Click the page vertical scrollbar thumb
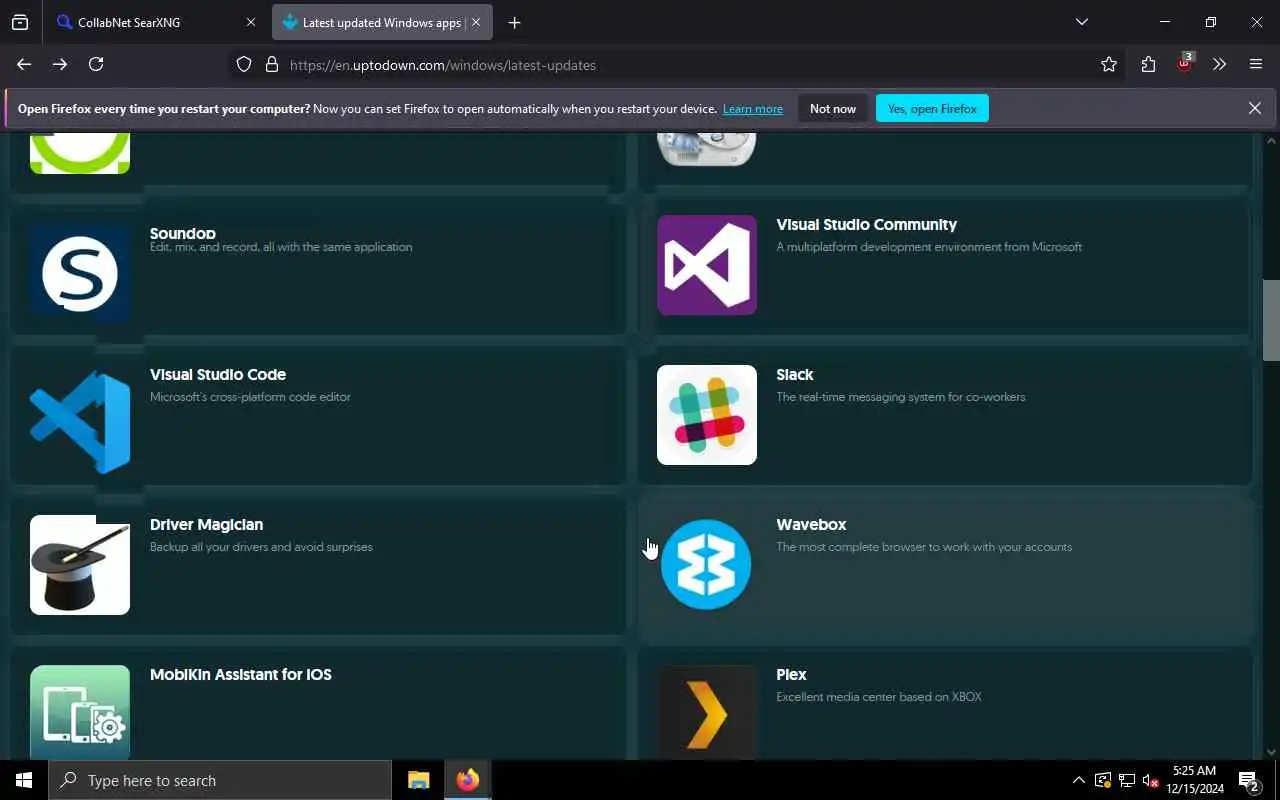The height and width of the screenshot is (800, 1280). (1271, 320)
